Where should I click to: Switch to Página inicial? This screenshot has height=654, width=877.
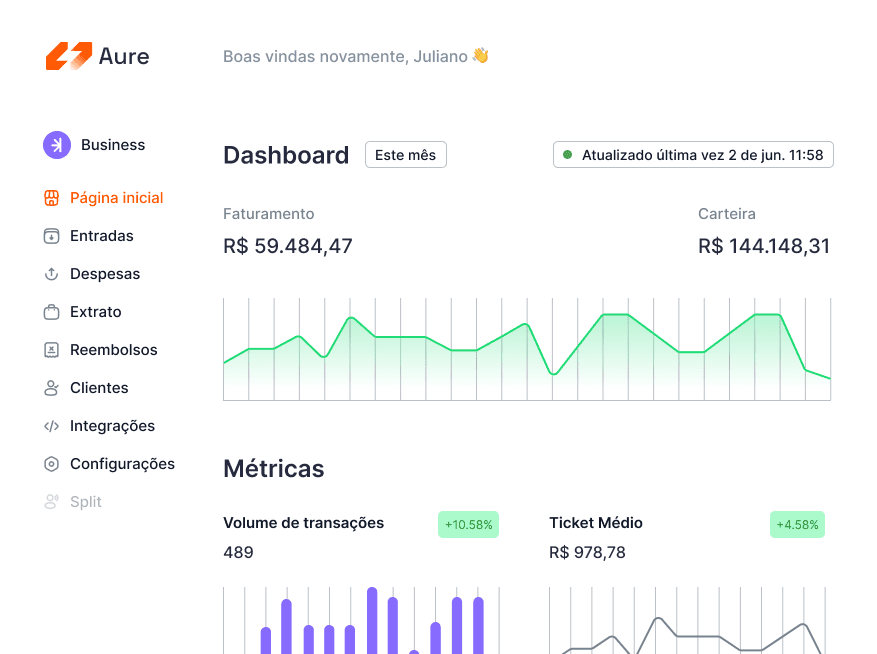[x=116, y=198]
